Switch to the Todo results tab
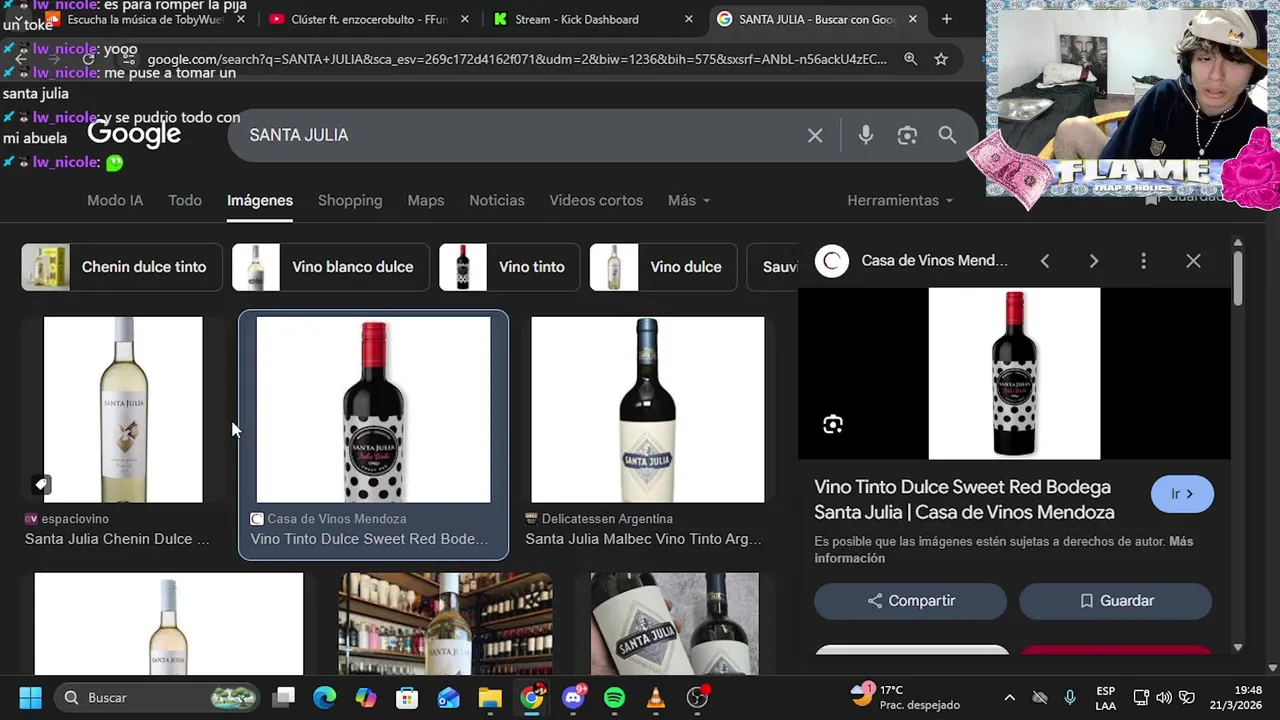The width and height of the screenshot is (1280, 720). pos(185,200)
